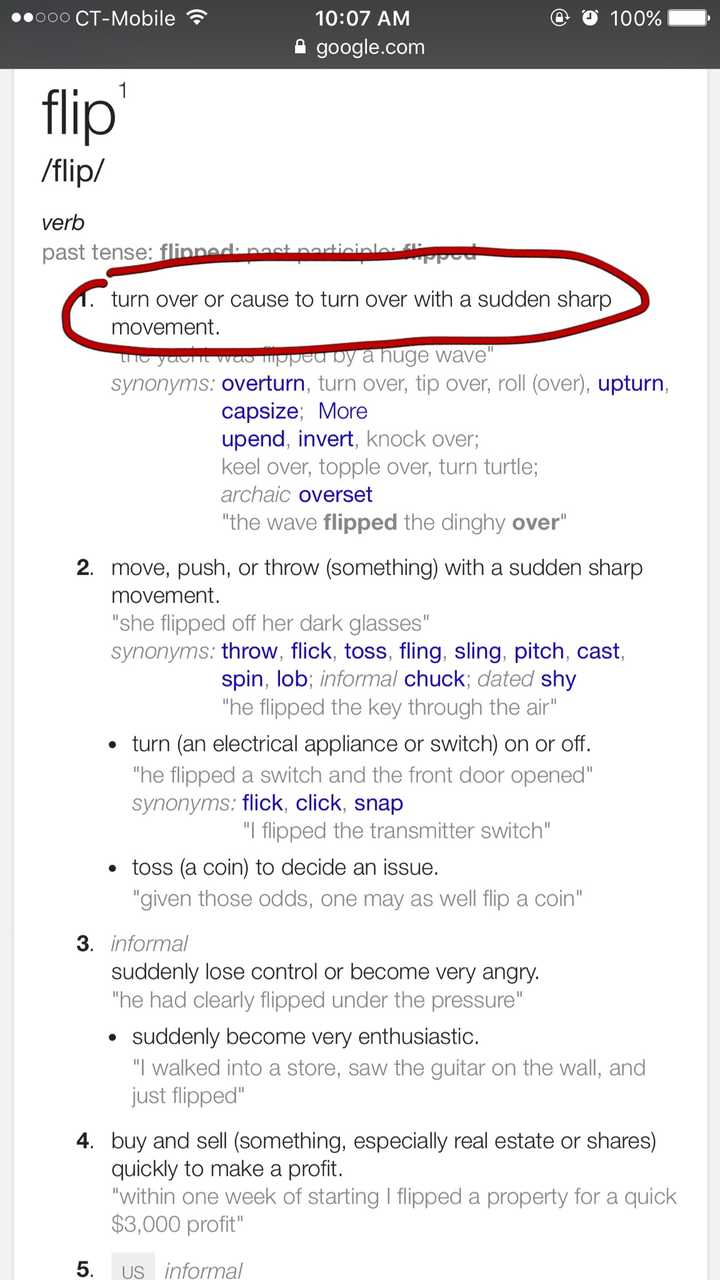Tap the US region label
Image resolution: width=720 pixels, height=1280 pixels.
click(x=133, y=1272)
